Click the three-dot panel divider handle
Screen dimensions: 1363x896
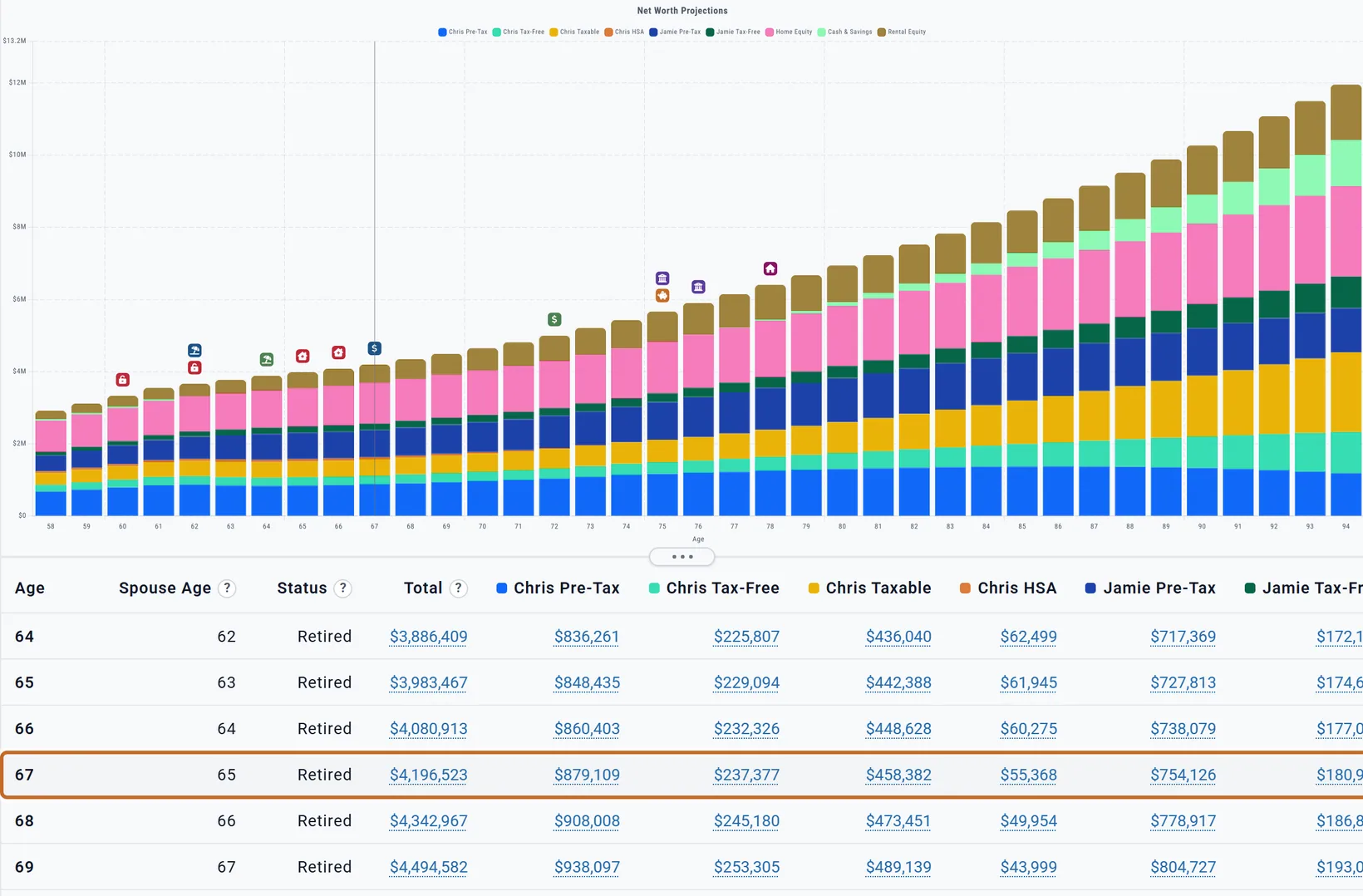[x=681, y=557]
